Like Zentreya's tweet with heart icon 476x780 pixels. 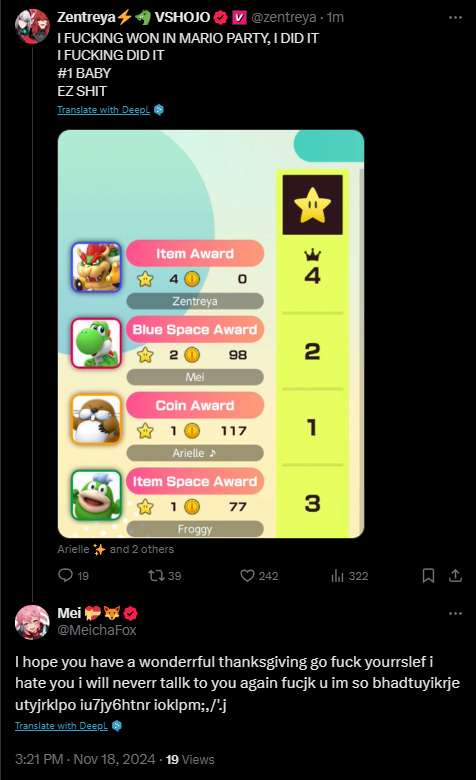247,576
